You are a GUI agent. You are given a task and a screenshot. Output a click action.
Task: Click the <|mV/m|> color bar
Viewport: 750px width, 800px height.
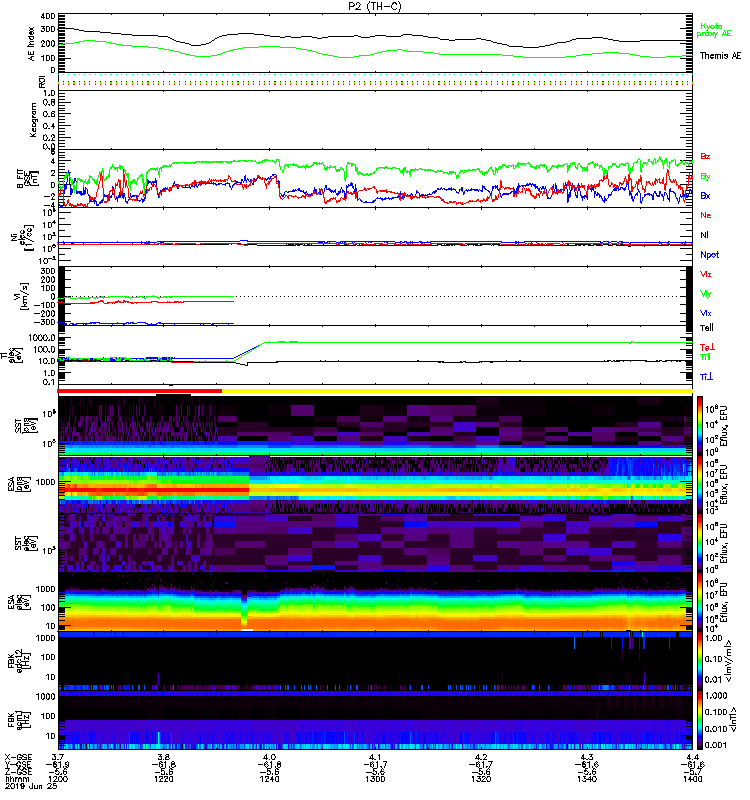[x=700, y=661]
